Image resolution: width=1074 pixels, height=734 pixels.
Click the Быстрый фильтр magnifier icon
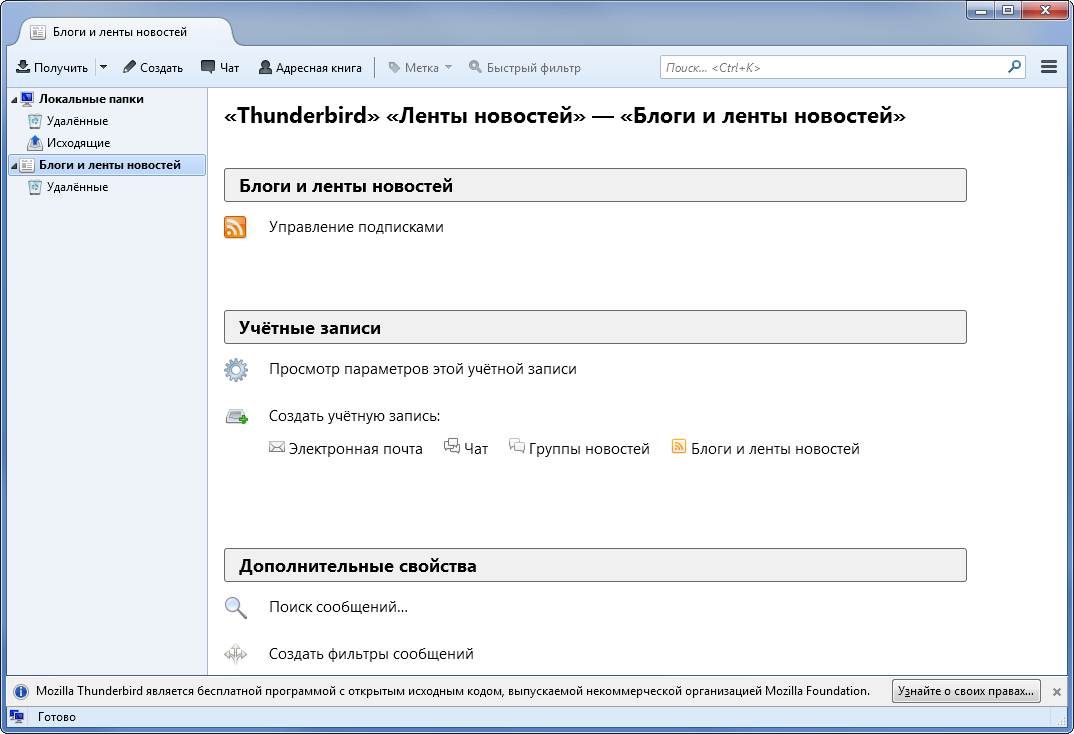coord(475,66)
